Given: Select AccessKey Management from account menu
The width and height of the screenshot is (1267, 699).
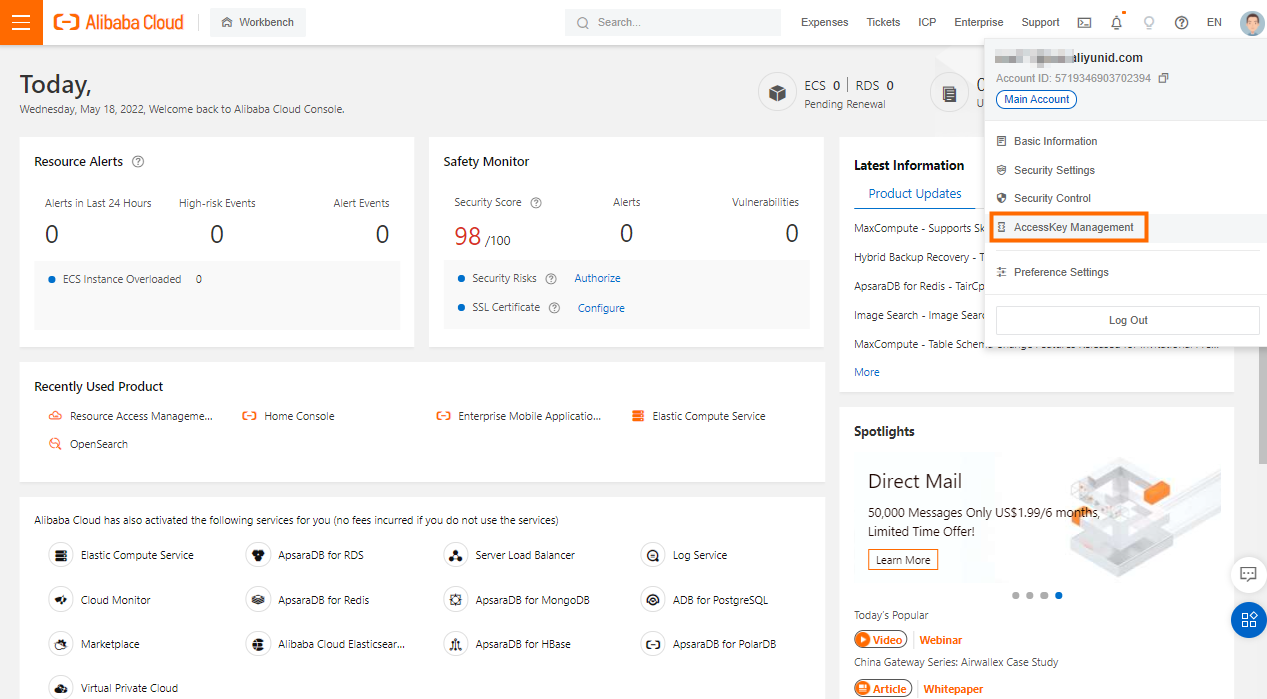Looking at the screenshot, I should [x=1073, y=227].
